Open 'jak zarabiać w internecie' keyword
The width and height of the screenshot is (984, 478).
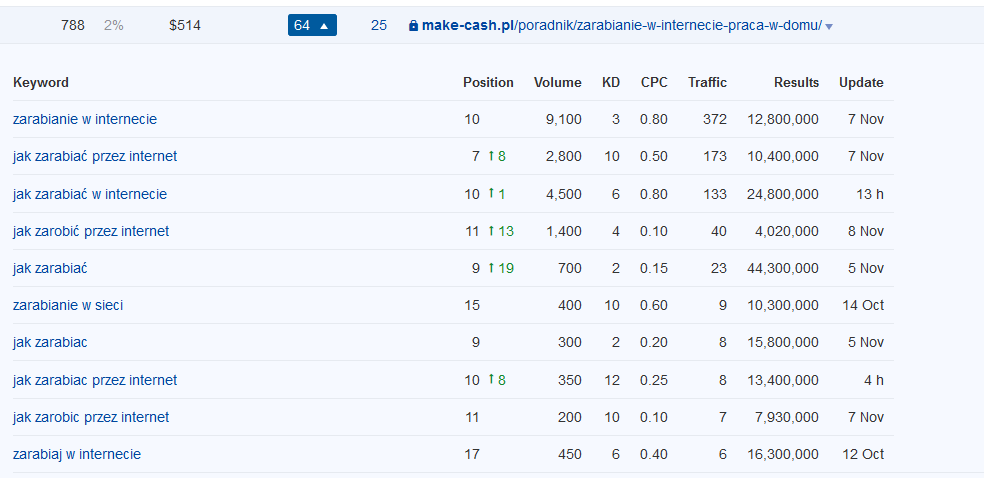click(x=90, y=194)
